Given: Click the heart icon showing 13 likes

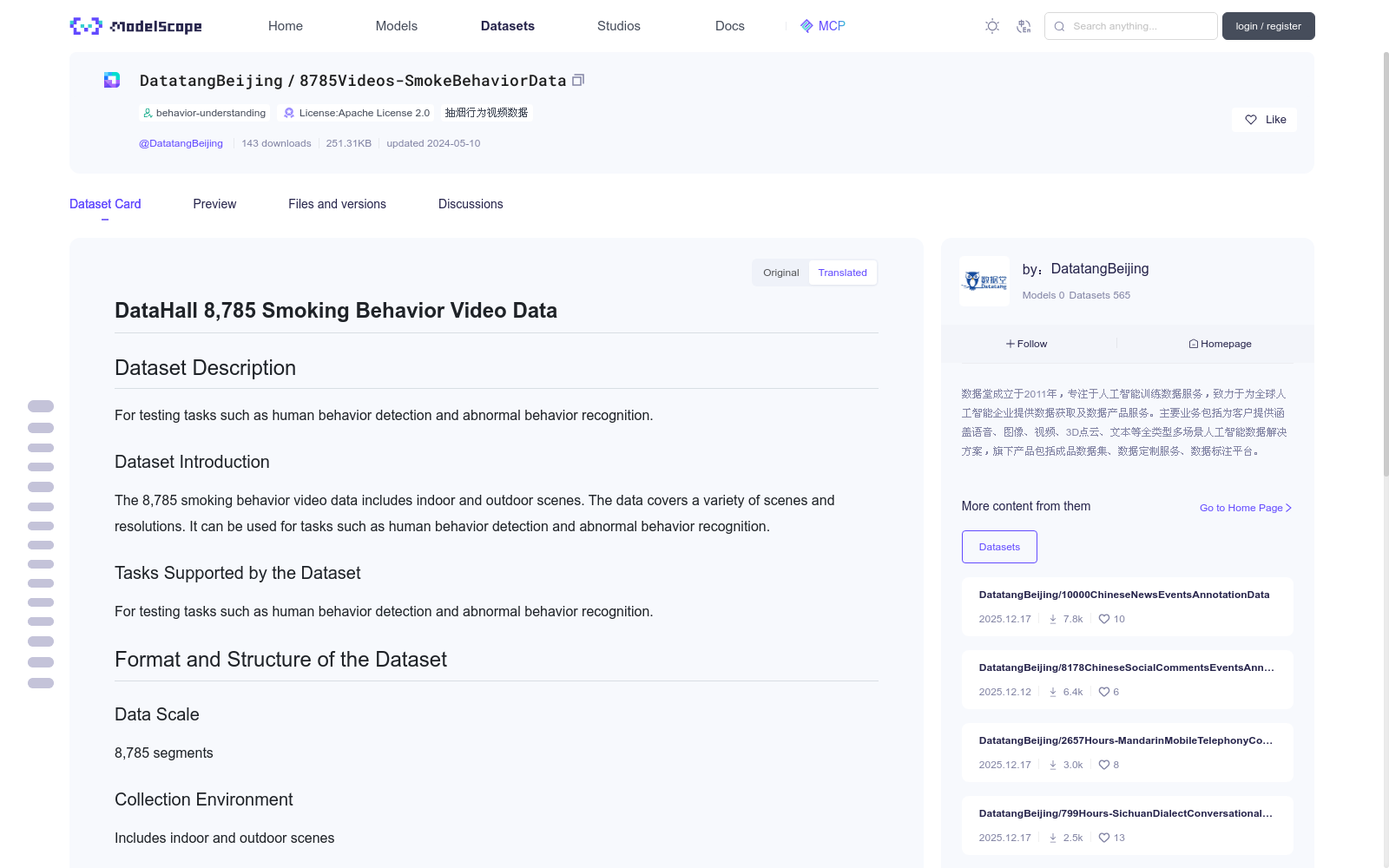Looking at the screenshot, I should pos(1104,838).
